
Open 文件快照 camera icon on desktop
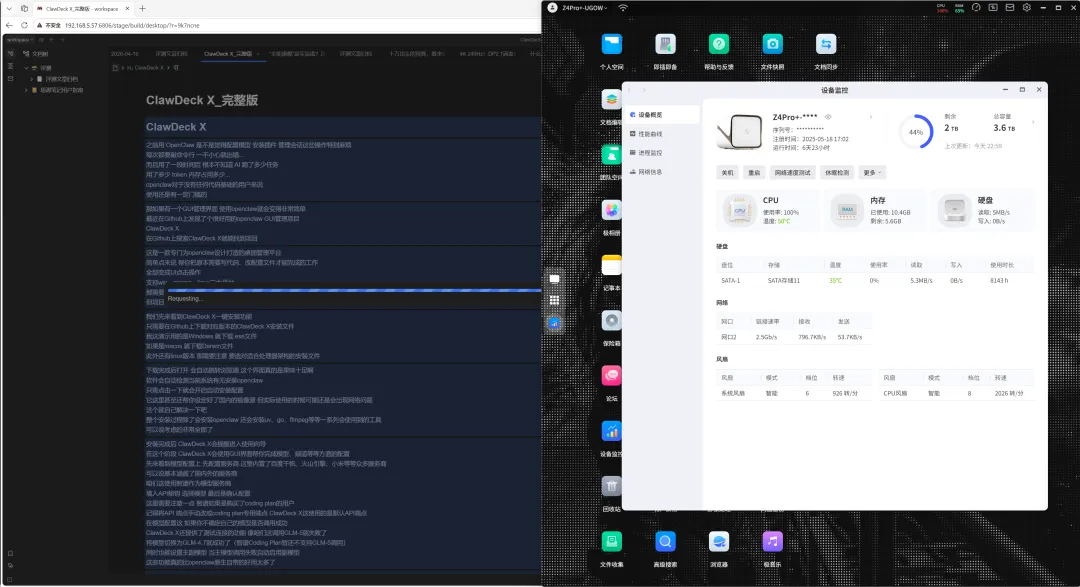772,45
